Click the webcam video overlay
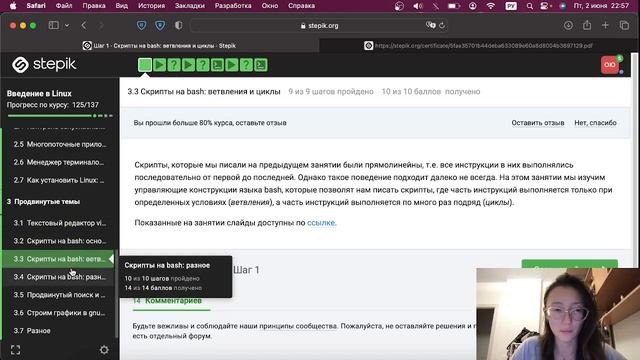The height and width of the screenshot is (360, 640). tap(558, 314)
